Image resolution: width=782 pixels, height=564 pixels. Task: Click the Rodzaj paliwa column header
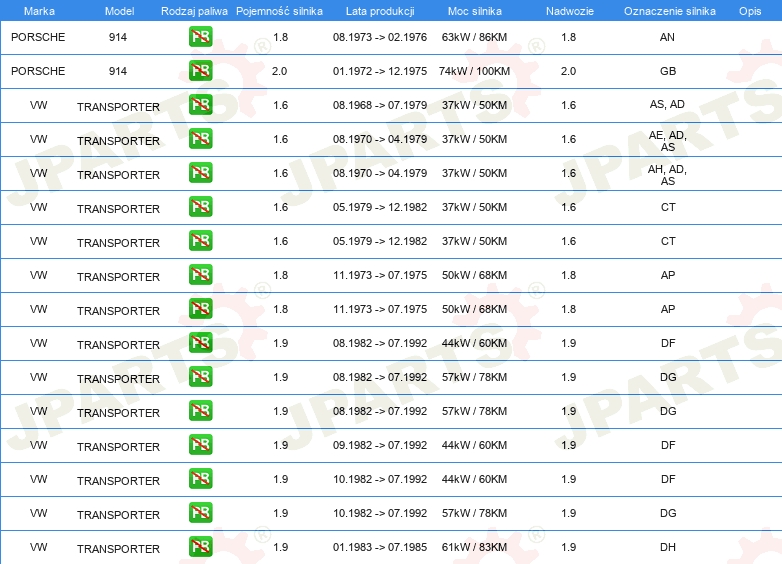click(194, 11)
